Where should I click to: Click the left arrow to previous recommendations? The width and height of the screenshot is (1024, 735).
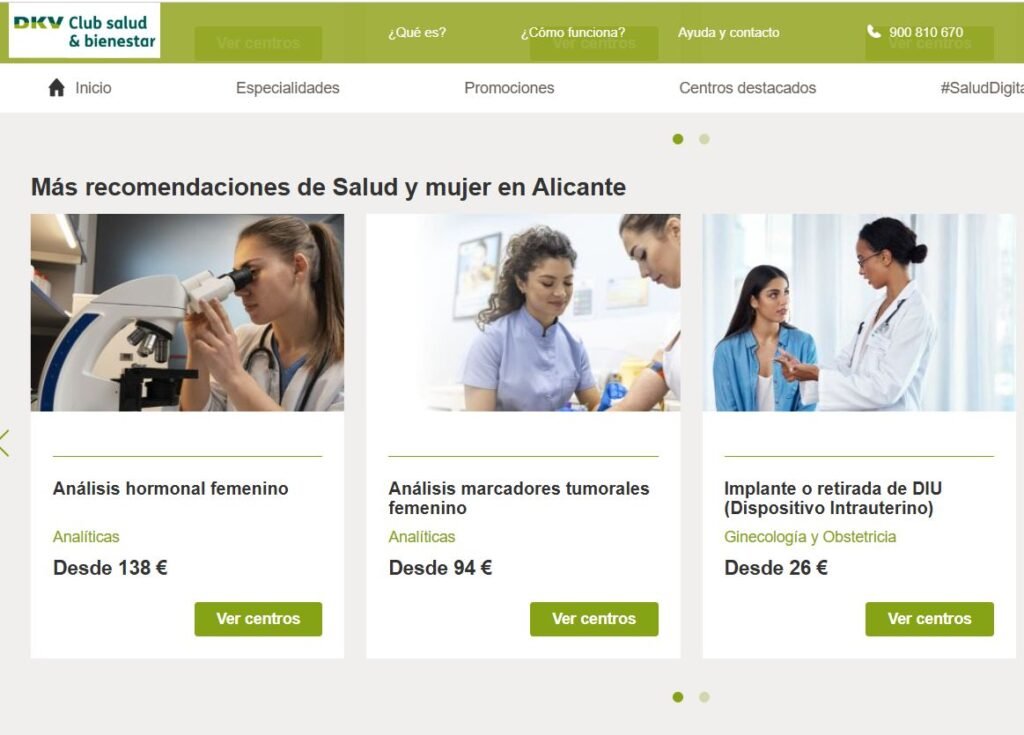point(5,443)
